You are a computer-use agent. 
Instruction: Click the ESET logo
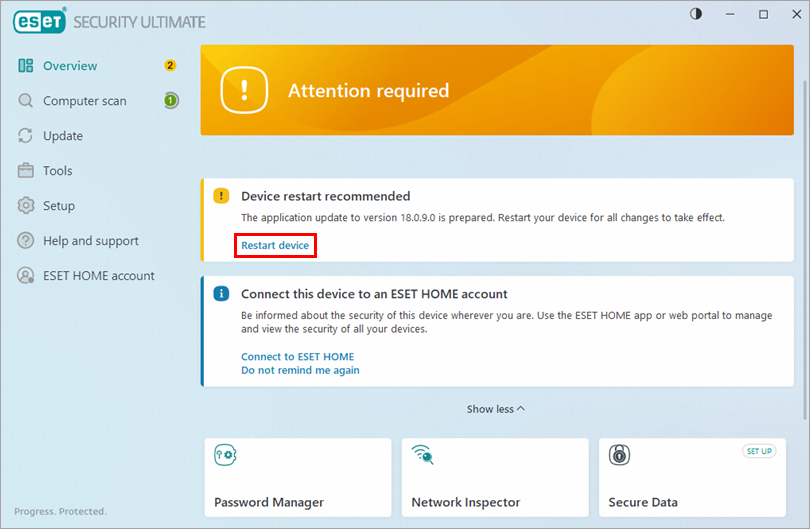pos(40,21)
